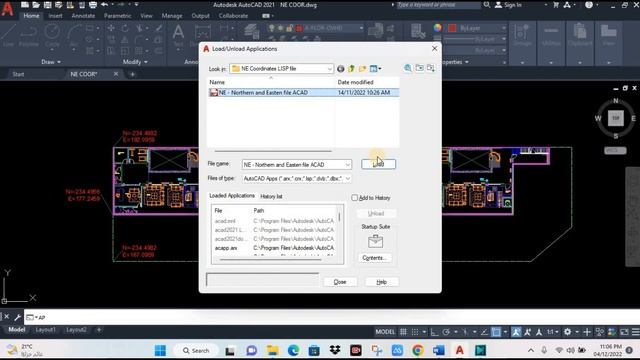Screen dimensions: 640x360
Task: Switch to Layout1 tab
Action: 45,329
